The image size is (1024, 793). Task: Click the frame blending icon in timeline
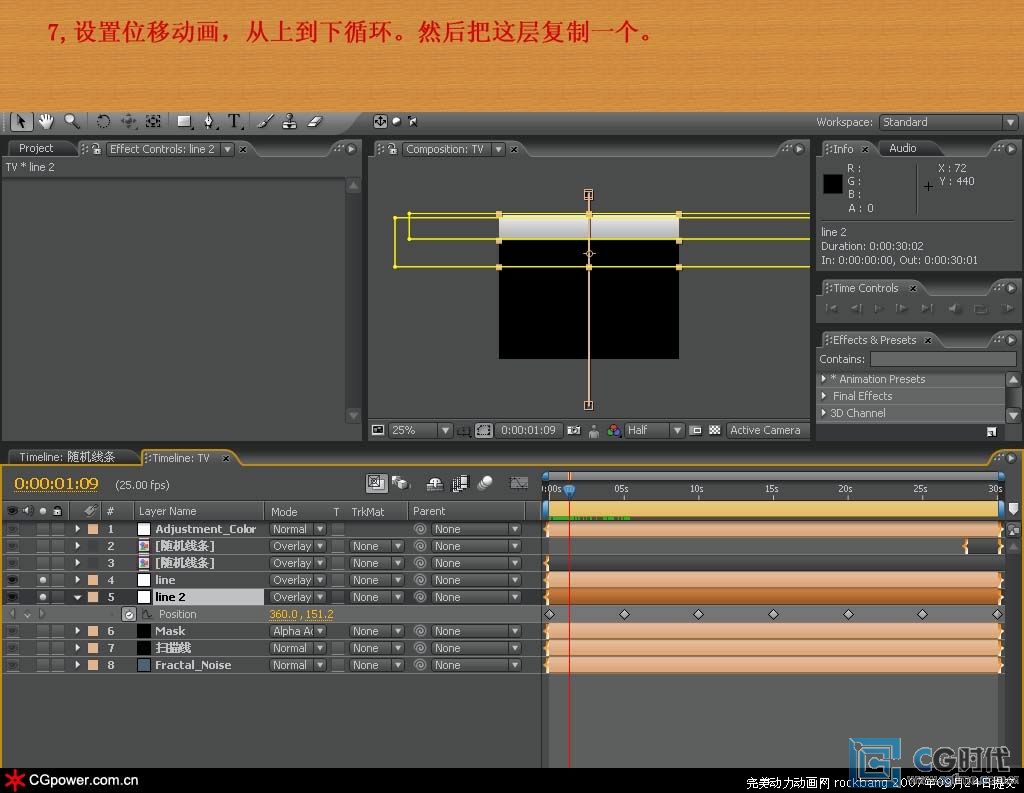460,483
